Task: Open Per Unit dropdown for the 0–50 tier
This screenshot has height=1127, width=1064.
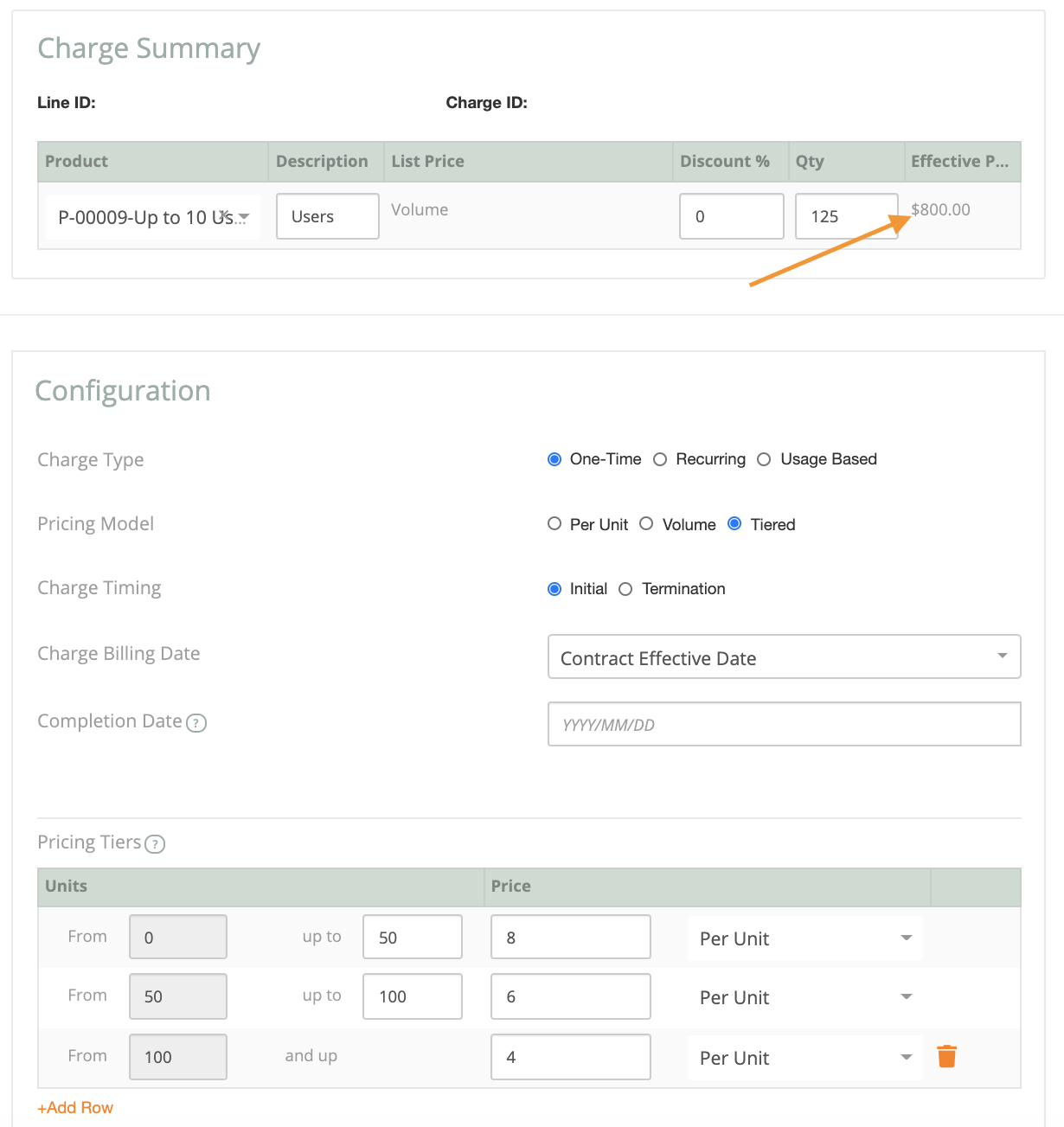Action: click(805, 938)
